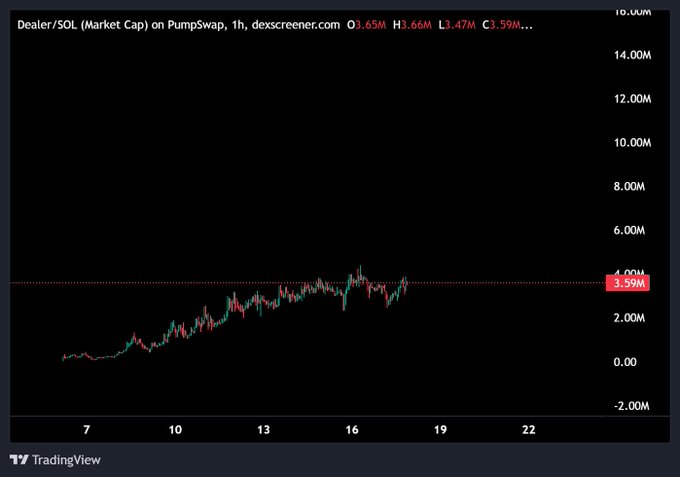
Task: Click the '12.00M' price axis label
Action: pyautogui.click(x=632, y=99)
